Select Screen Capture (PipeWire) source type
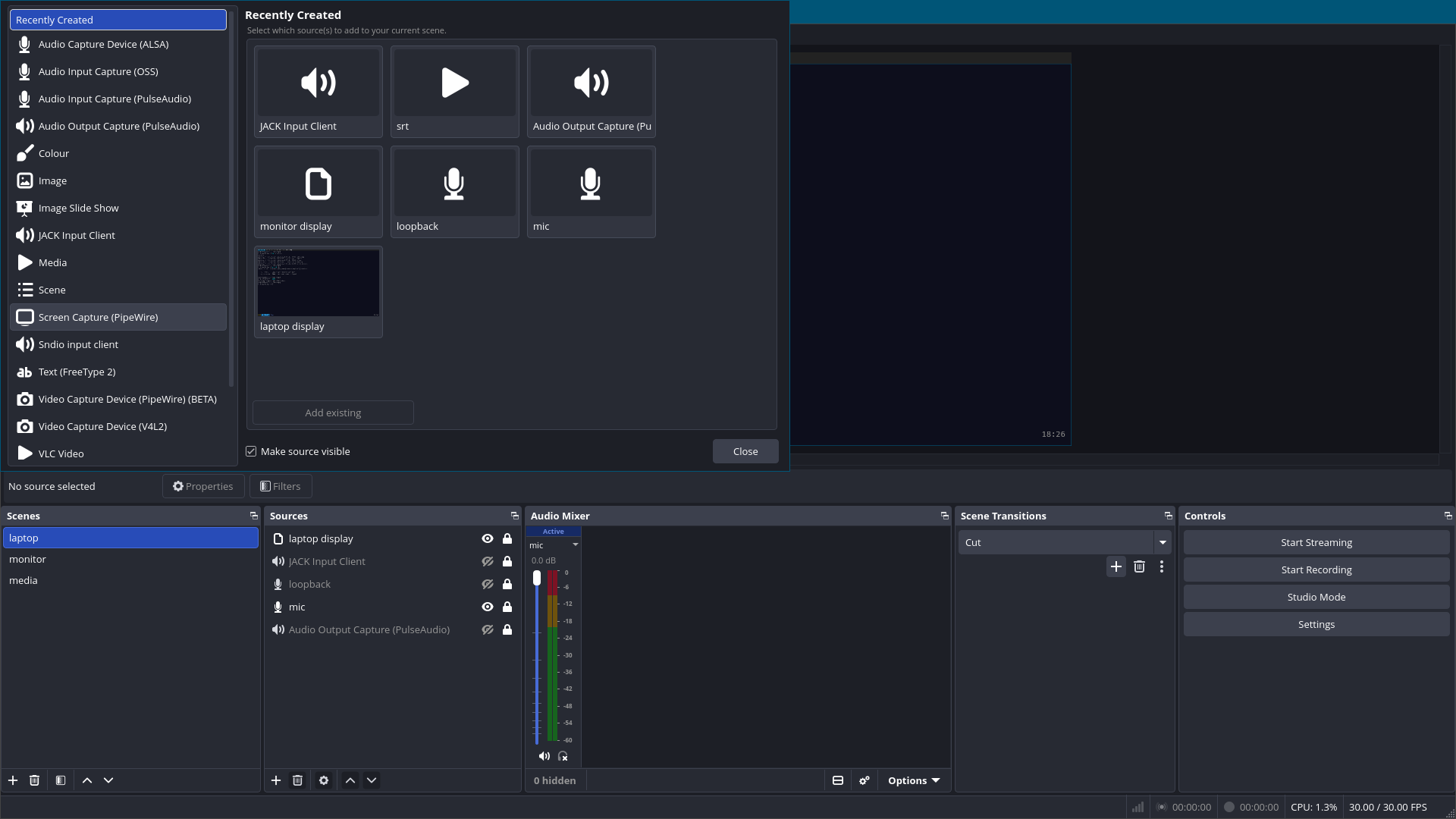The image size is (1456, 819). coord(118,317)
